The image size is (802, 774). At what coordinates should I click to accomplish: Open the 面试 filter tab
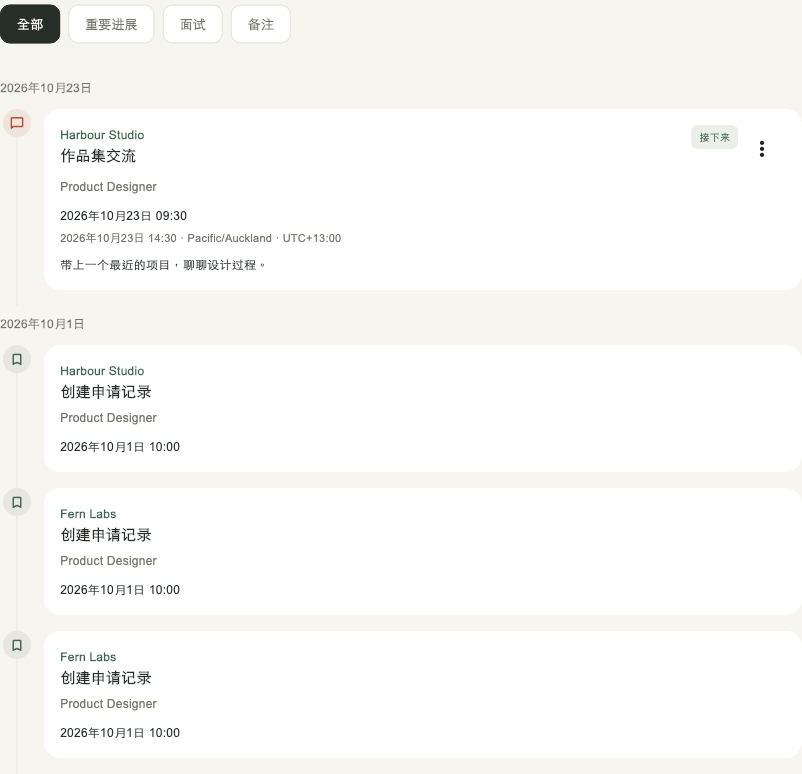click(192, 24)
